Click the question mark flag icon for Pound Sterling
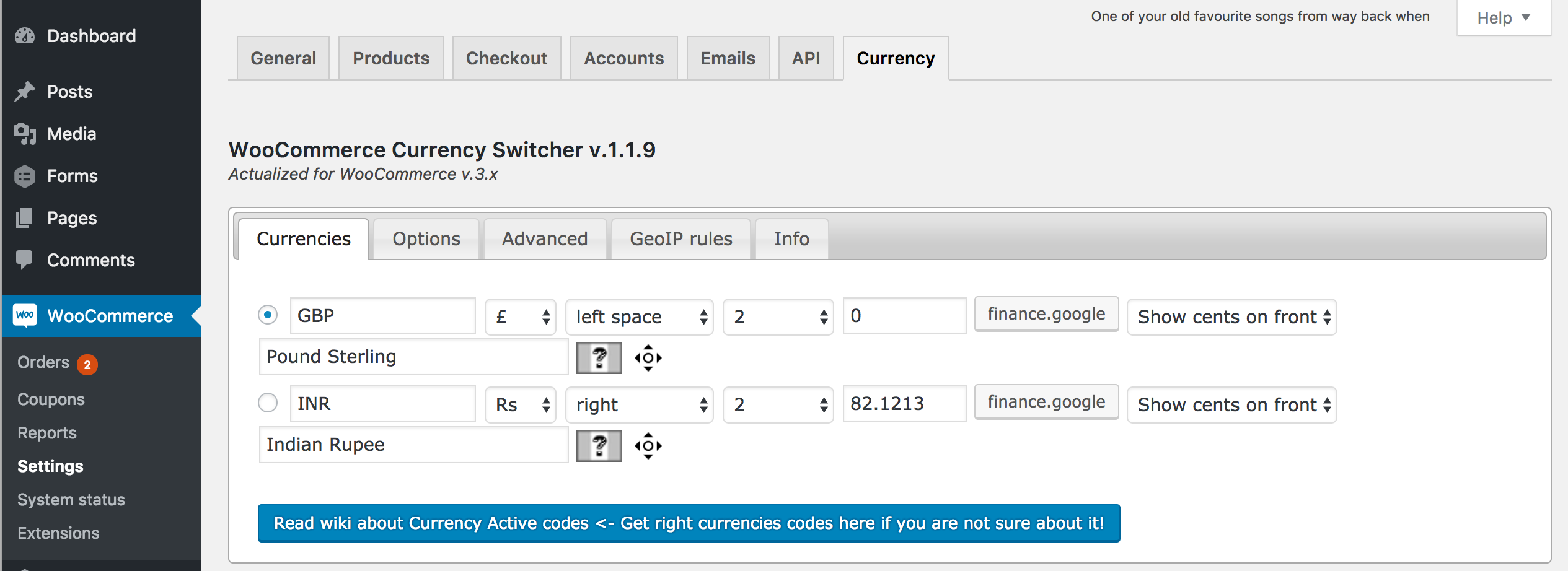Image resolution: width=1568 pixels, height=571 pixels. 599,357
